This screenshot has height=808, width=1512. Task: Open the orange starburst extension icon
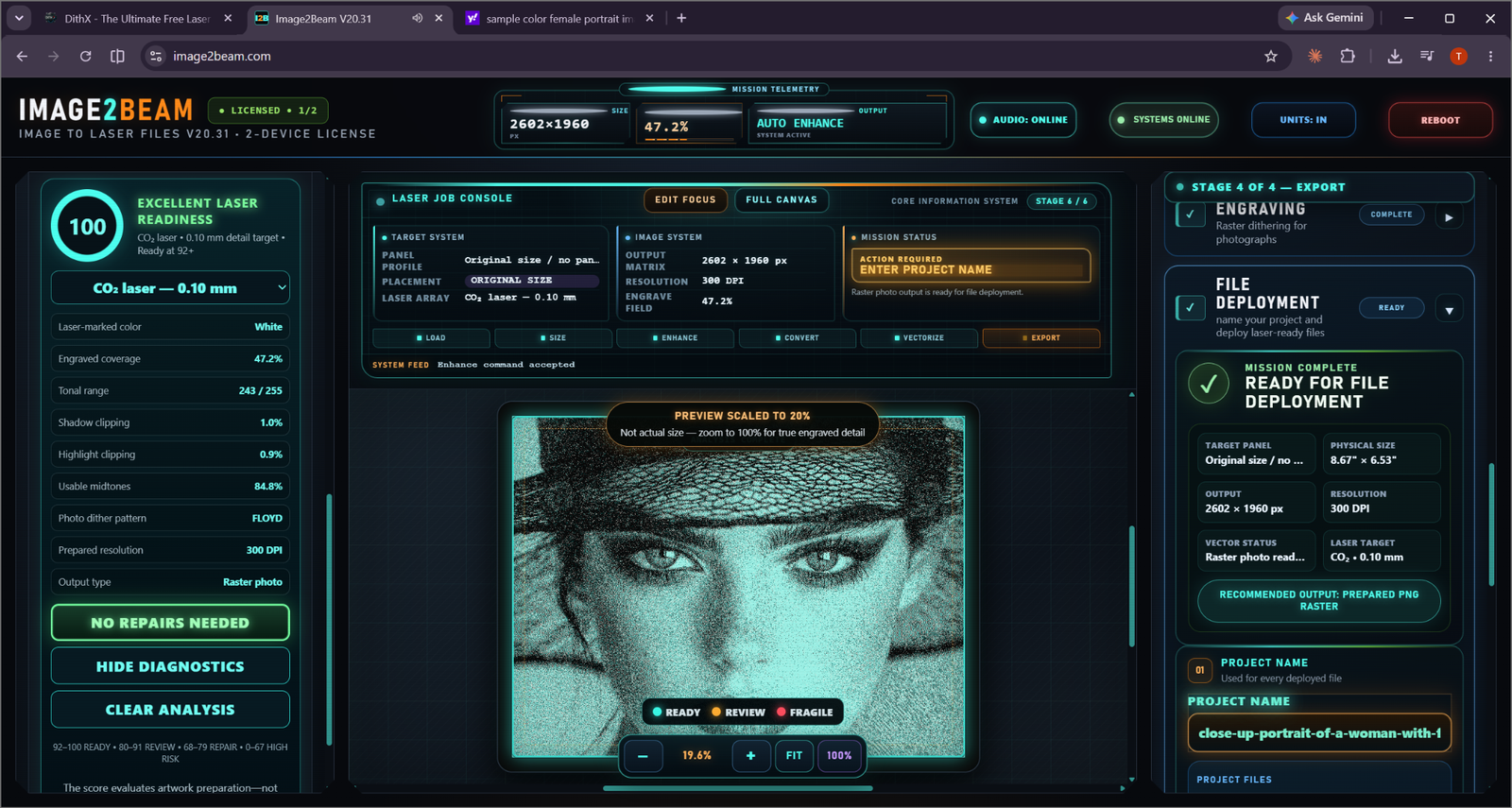(x=1314, y=57)
